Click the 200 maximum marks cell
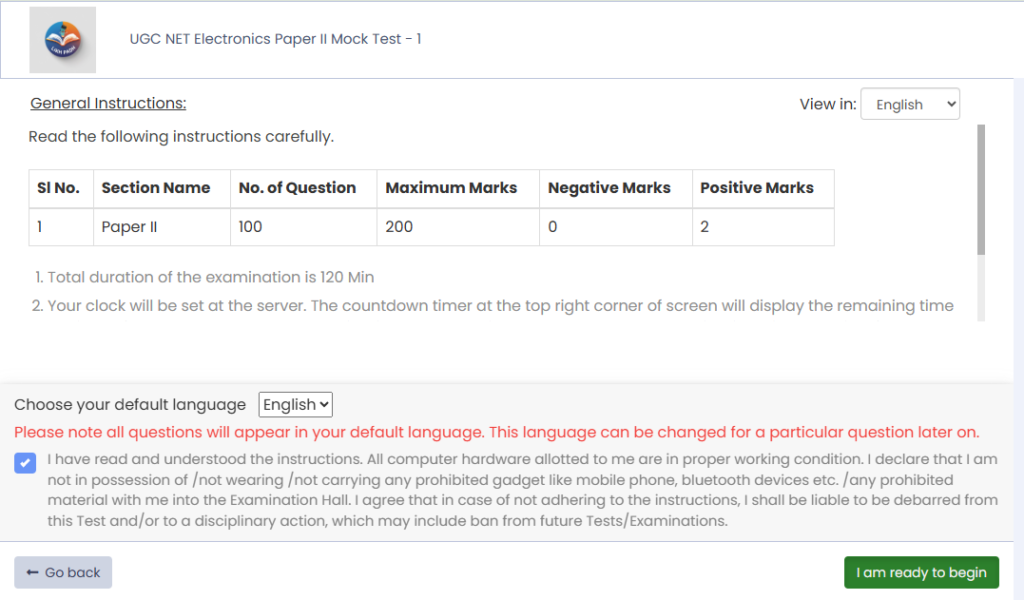This screenshot has height=600, width=1024. tap(399, 227)
